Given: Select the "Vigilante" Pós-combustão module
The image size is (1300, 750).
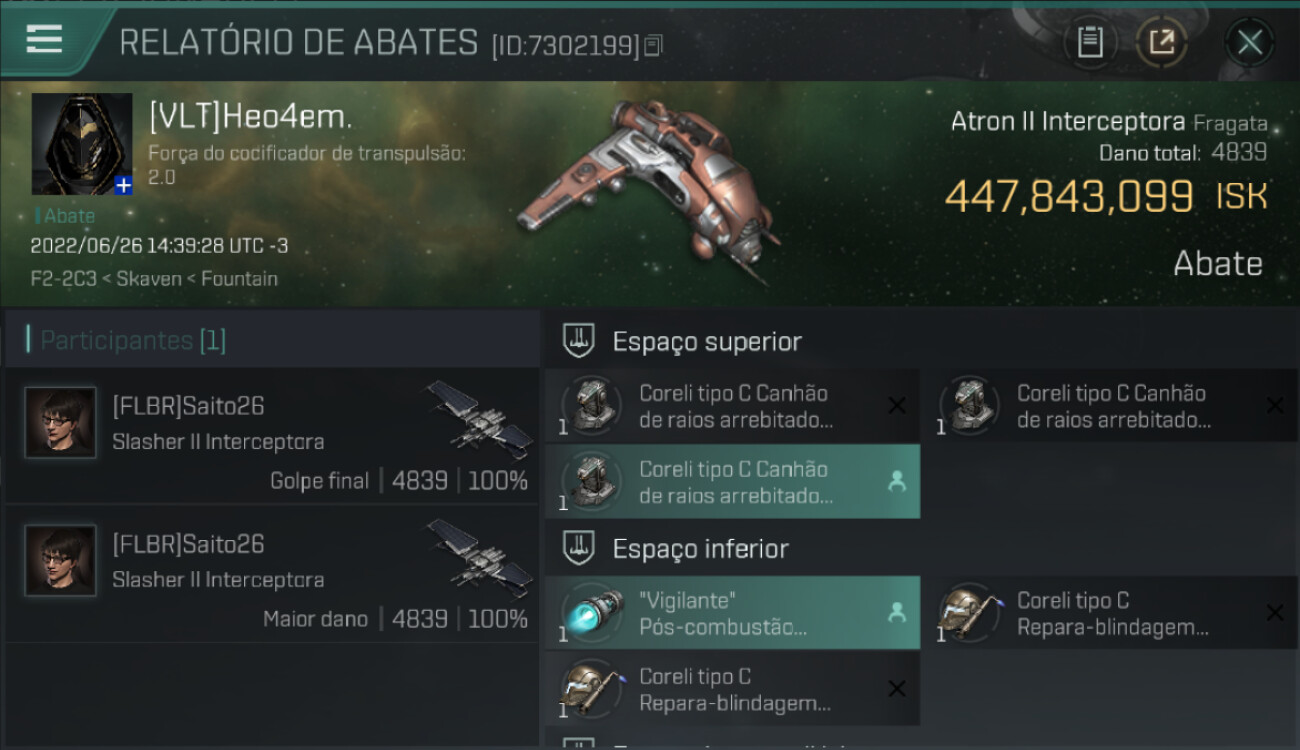Looking at the screenshot, I should [733, 613].
